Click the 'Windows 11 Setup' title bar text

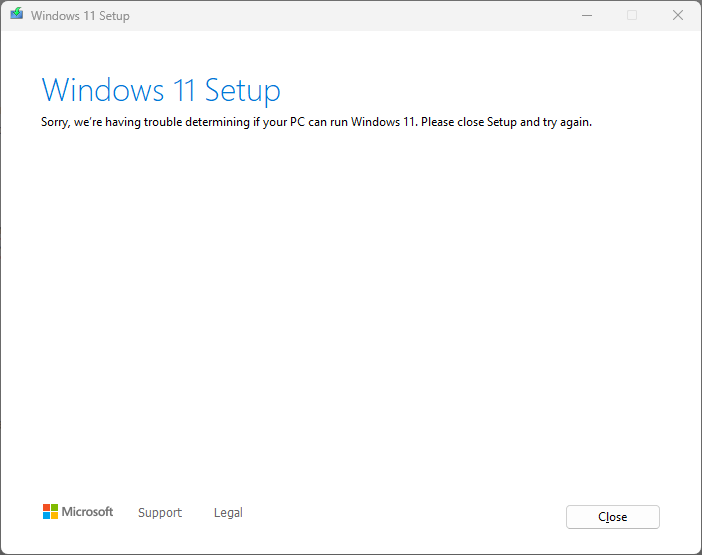point(80,16)
